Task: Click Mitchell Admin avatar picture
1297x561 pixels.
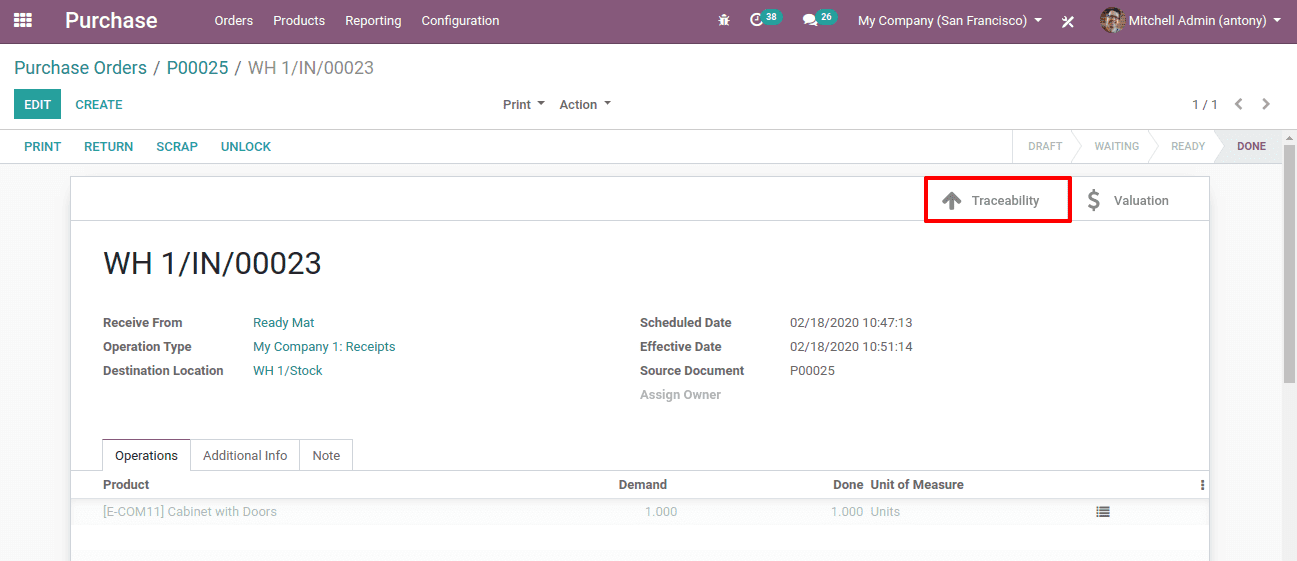Action: pos(1112,20)
